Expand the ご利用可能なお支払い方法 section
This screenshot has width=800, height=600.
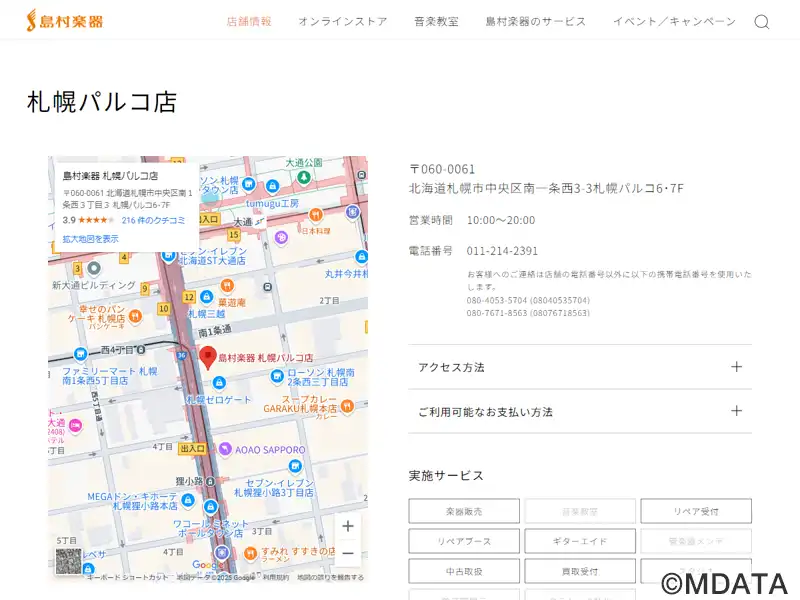580,411
